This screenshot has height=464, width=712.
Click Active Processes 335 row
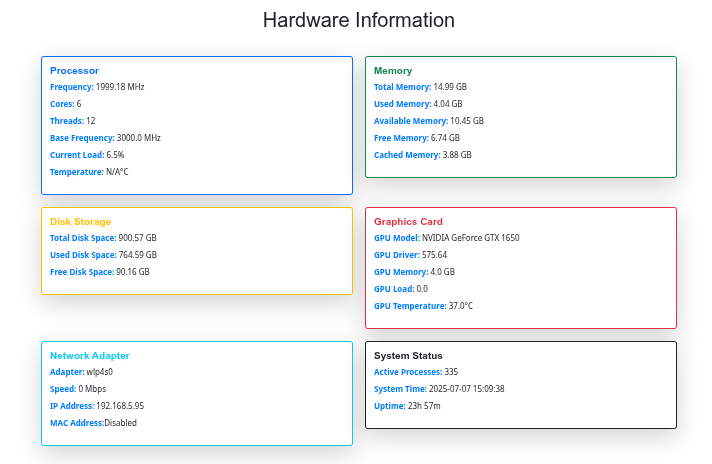(x=416, y=372)
